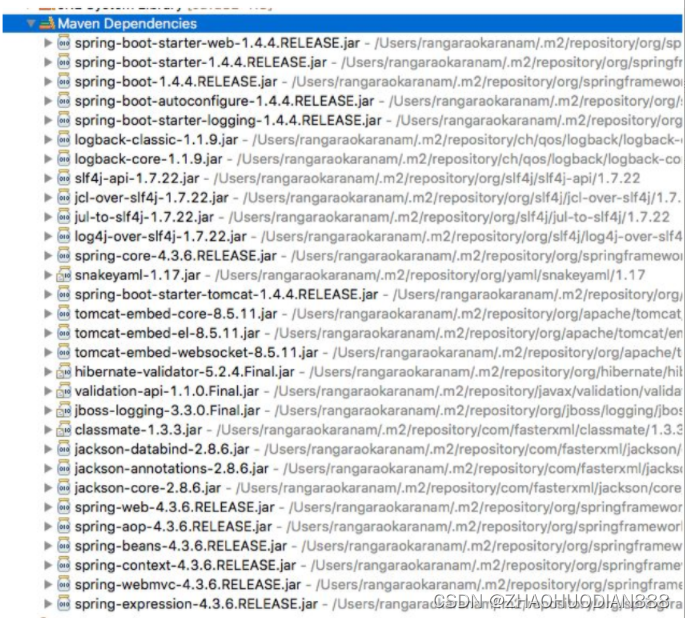The width and height of the screenshot is (685, 618).
Task: Collapse the Maven Dependencies node
Action: [x=31, y=23]
